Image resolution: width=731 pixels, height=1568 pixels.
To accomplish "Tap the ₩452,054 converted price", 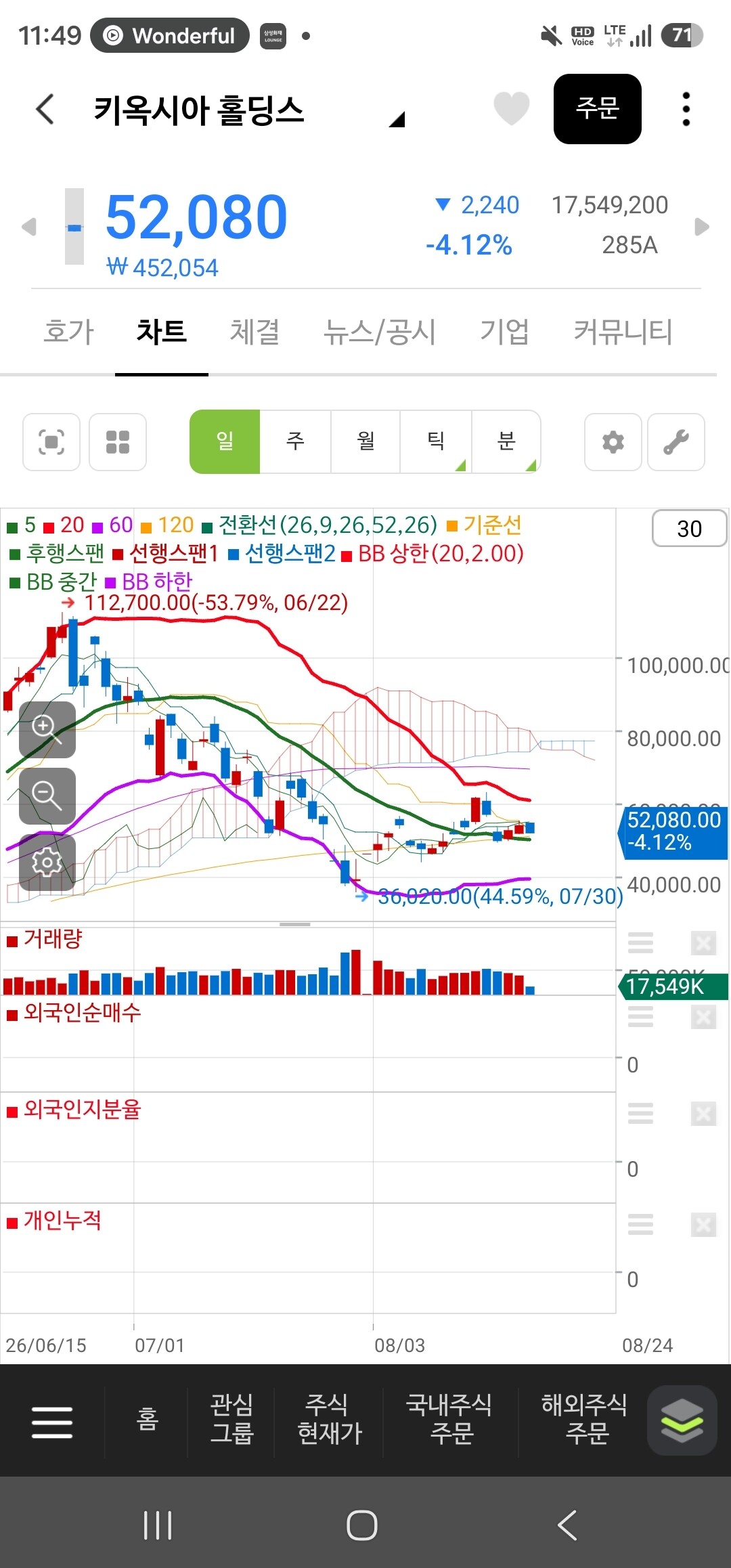I will tap(162, 268).
